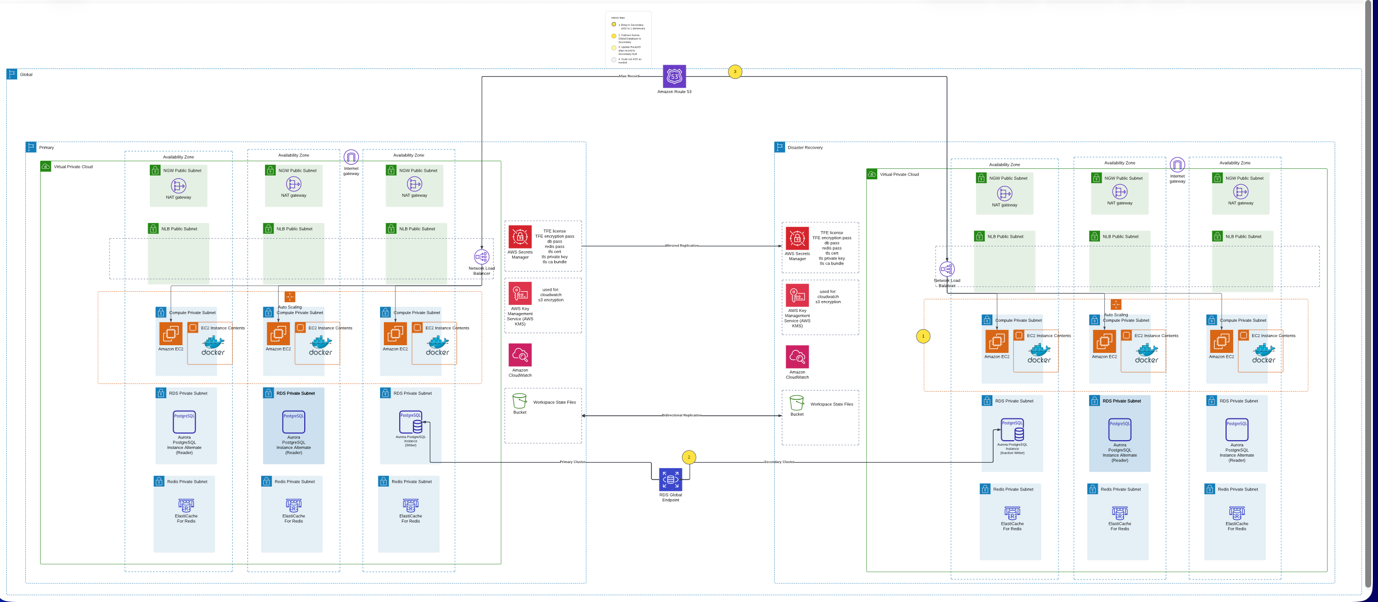This screenshot has width=1378, height=602.
Task: Click the vertical scrollbar on the right edge
Action: click(x=1369, y=294)
